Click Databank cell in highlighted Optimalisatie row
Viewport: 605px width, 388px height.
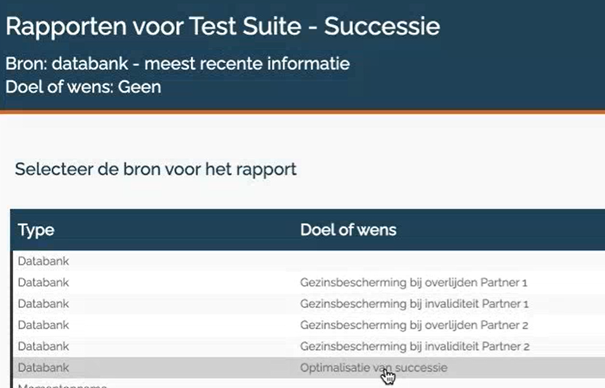(43, 368)
